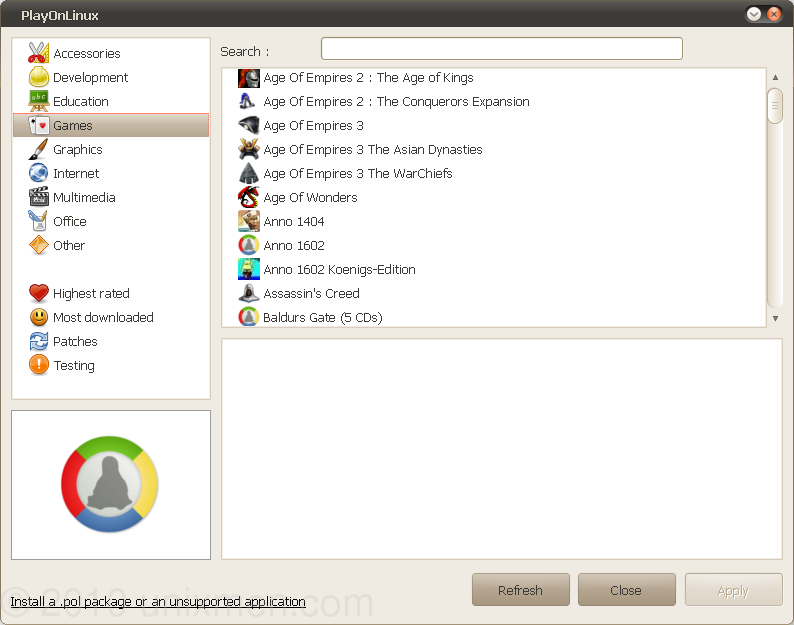Screen dimensions: 794x625
Task: Show Highest rated applications
Action: click(x=111, y=293)
